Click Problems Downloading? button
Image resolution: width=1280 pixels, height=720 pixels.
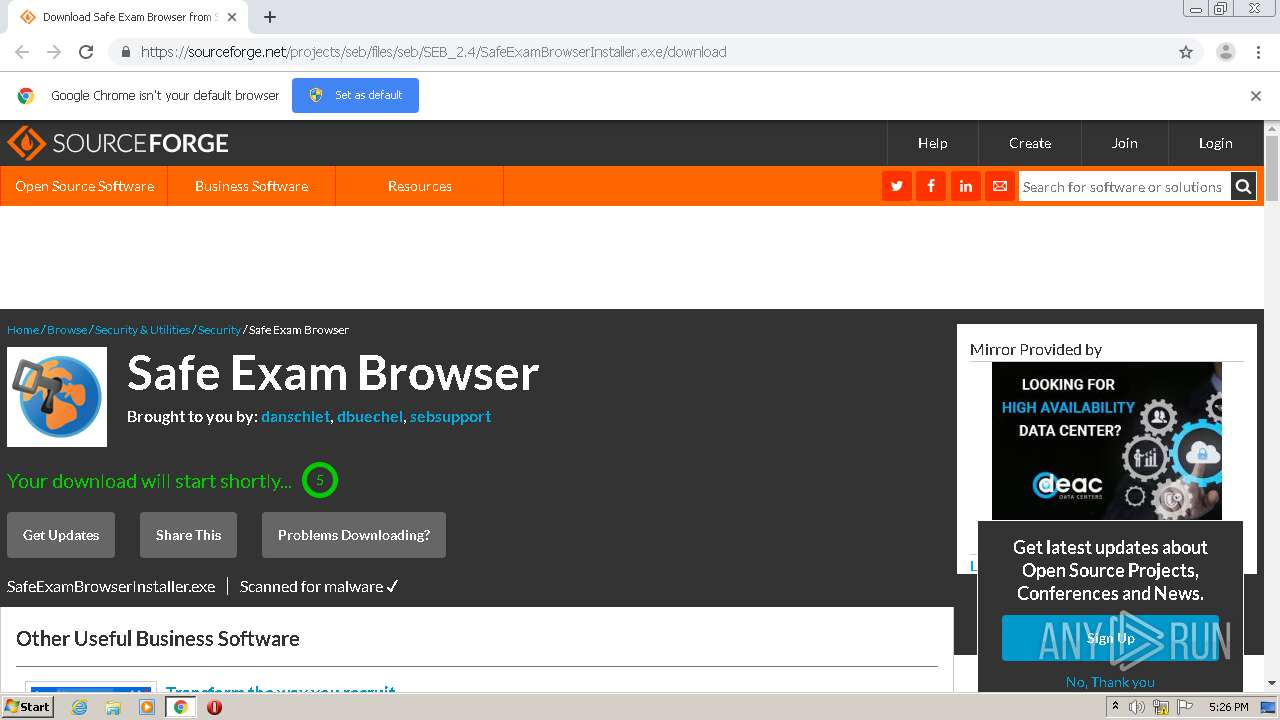click(x=354, y=535)
